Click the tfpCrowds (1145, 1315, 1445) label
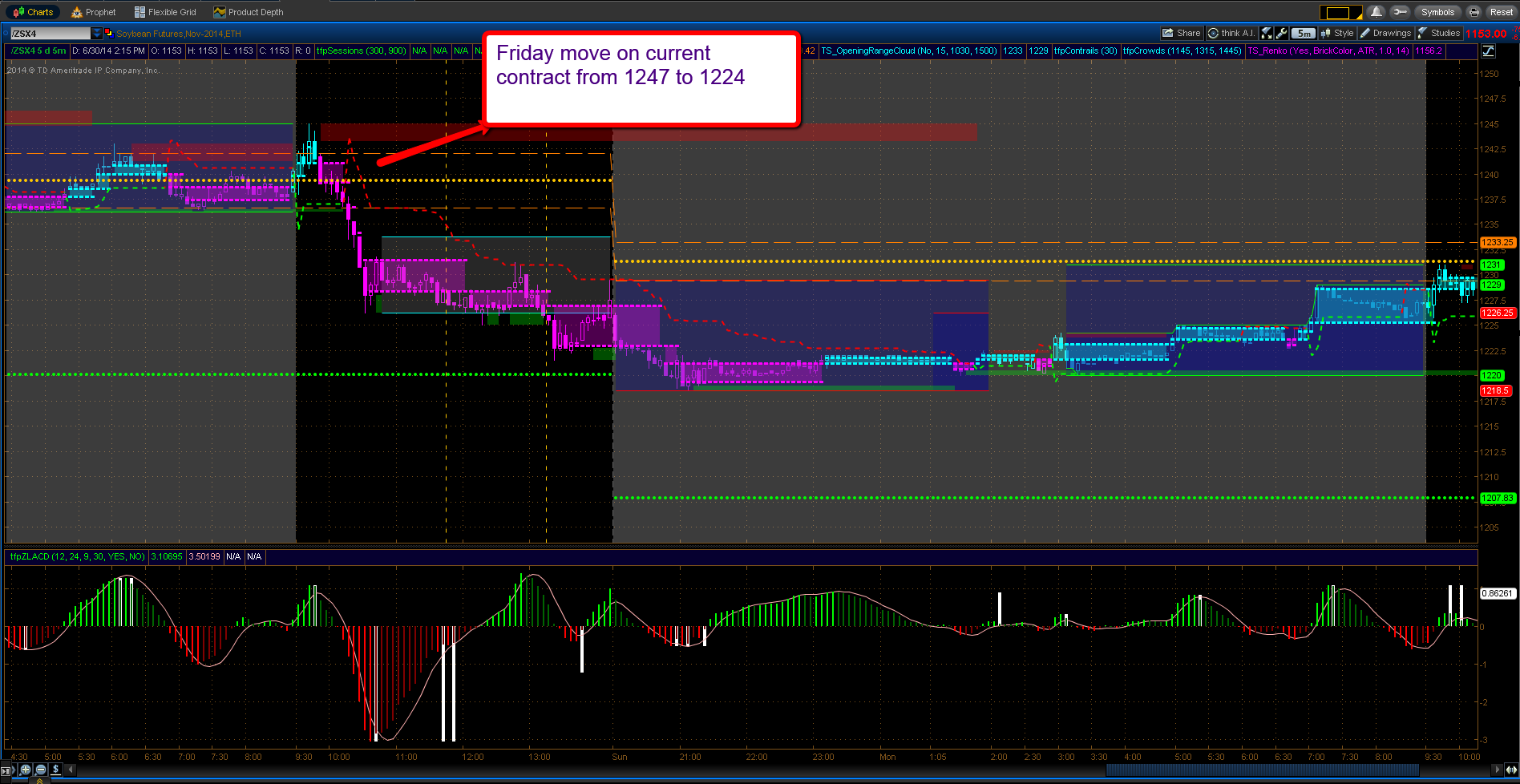This screenshot has height=784, width=1520. [x=1182, y=51]
